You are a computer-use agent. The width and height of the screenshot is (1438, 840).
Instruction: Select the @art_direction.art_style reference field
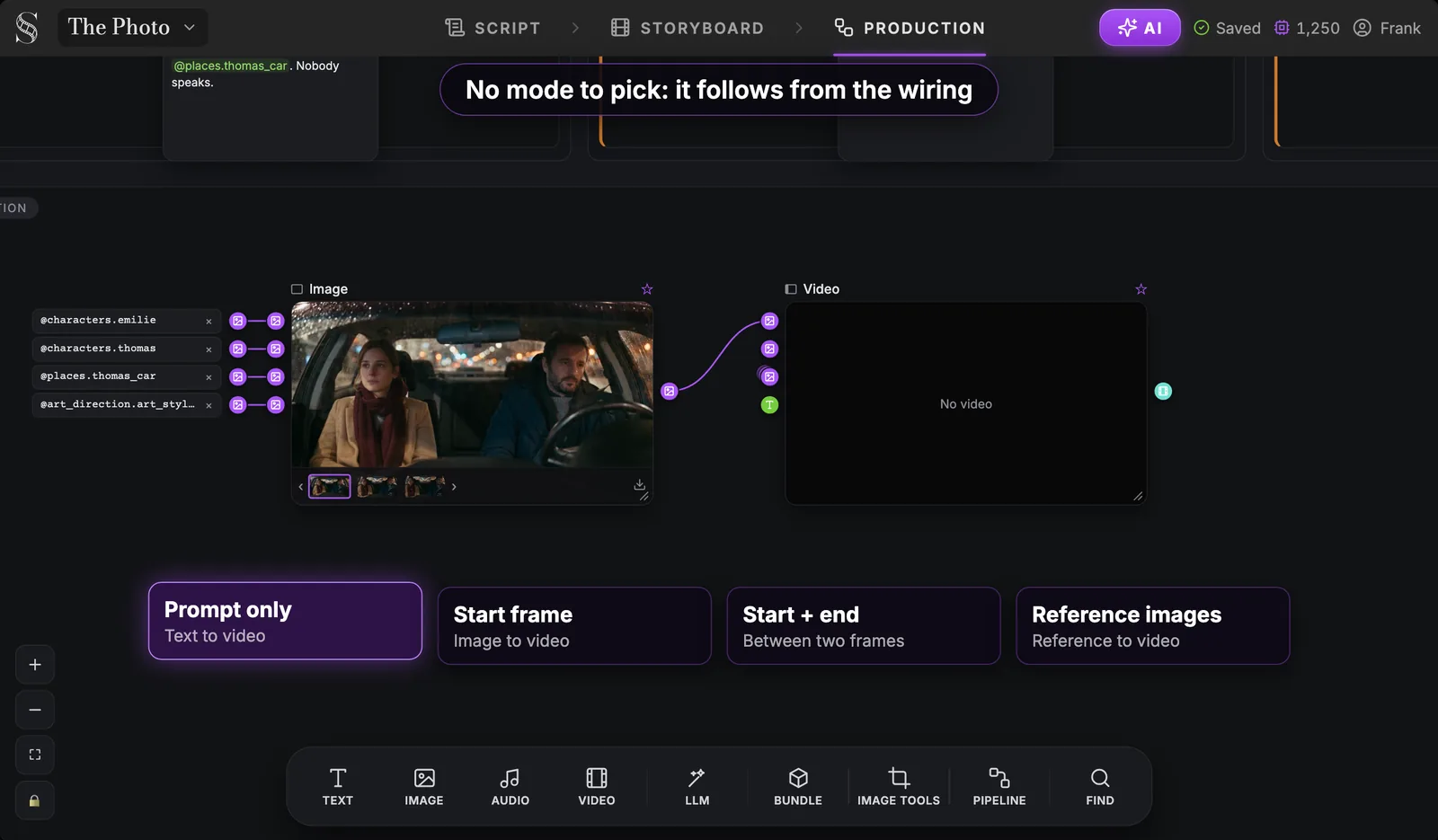(x=126, y=404)
